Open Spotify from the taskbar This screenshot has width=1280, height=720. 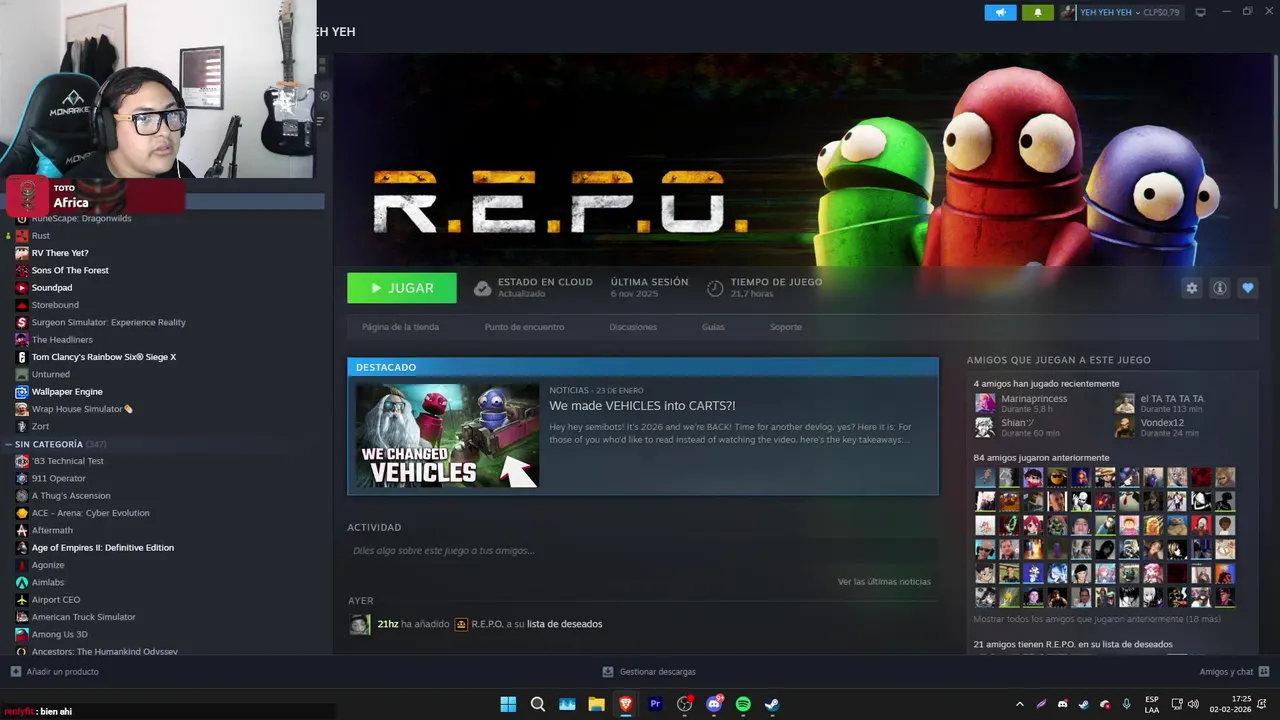pos(743,704)
